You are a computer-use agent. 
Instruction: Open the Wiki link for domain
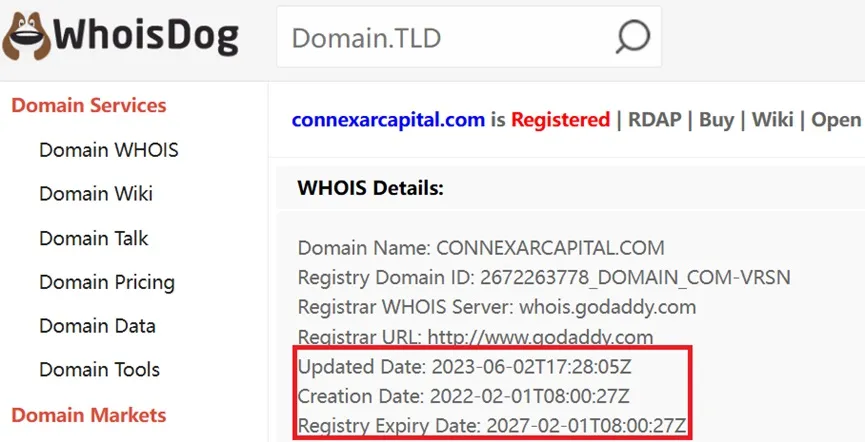(x=772, y=120)
